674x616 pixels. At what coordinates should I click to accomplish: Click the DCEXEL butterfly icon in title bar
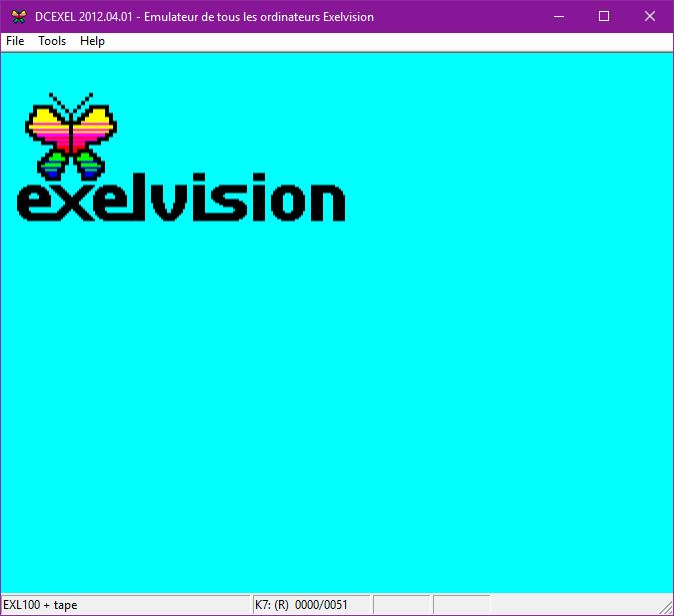[18, 17]
